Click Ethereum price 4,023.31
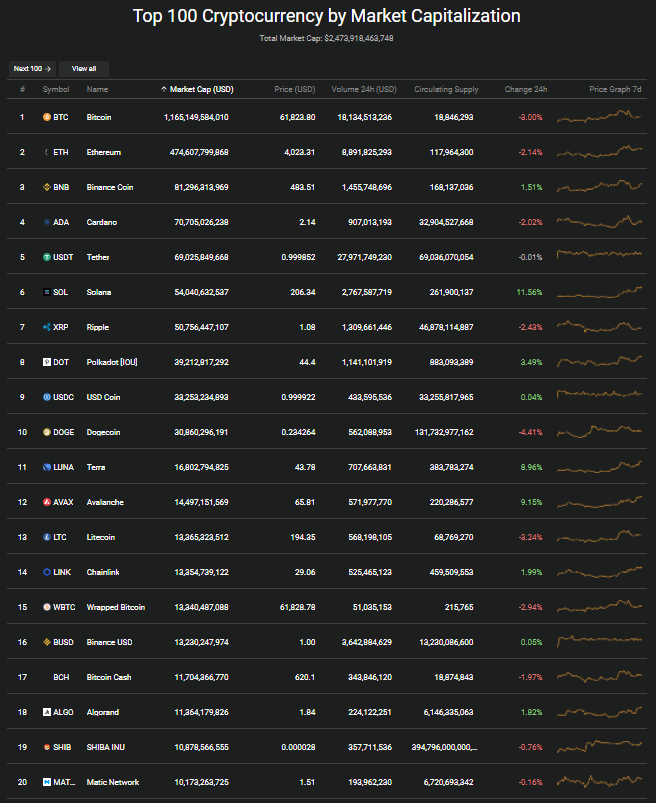 [300, 152]
